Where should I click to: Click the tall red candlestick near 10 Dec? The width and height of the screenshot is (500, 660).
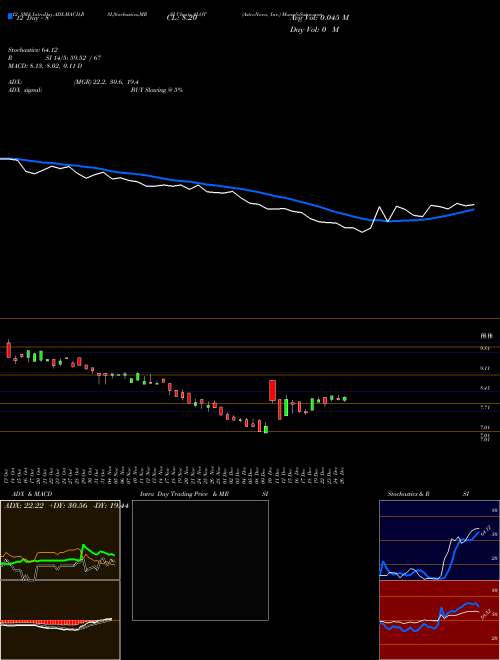tap(273, 391)
